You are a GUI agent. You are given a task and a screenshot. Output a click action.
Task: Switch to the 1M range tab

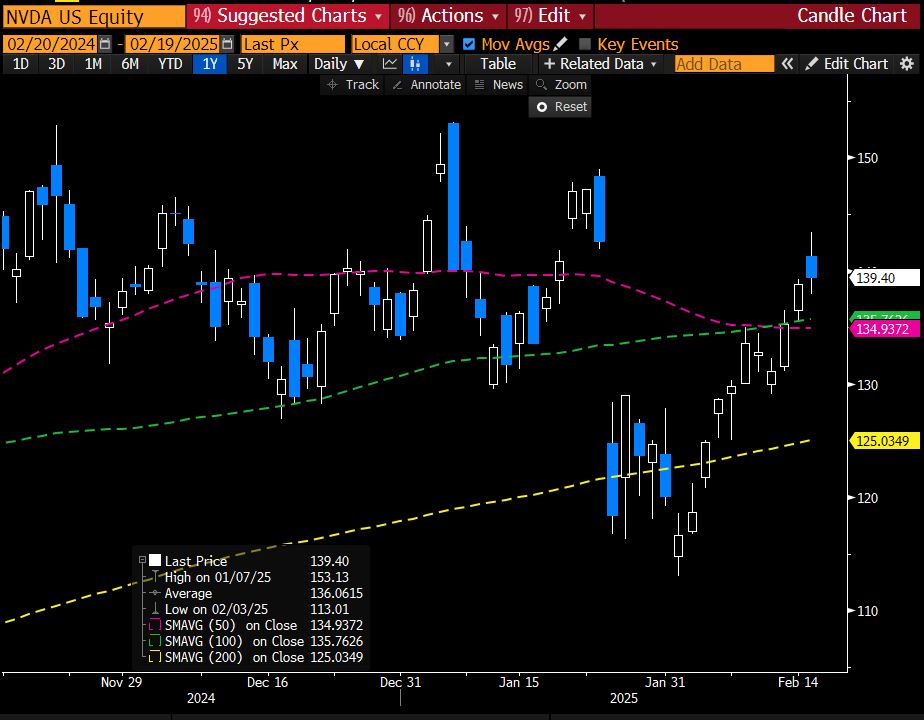click(93, 64)
